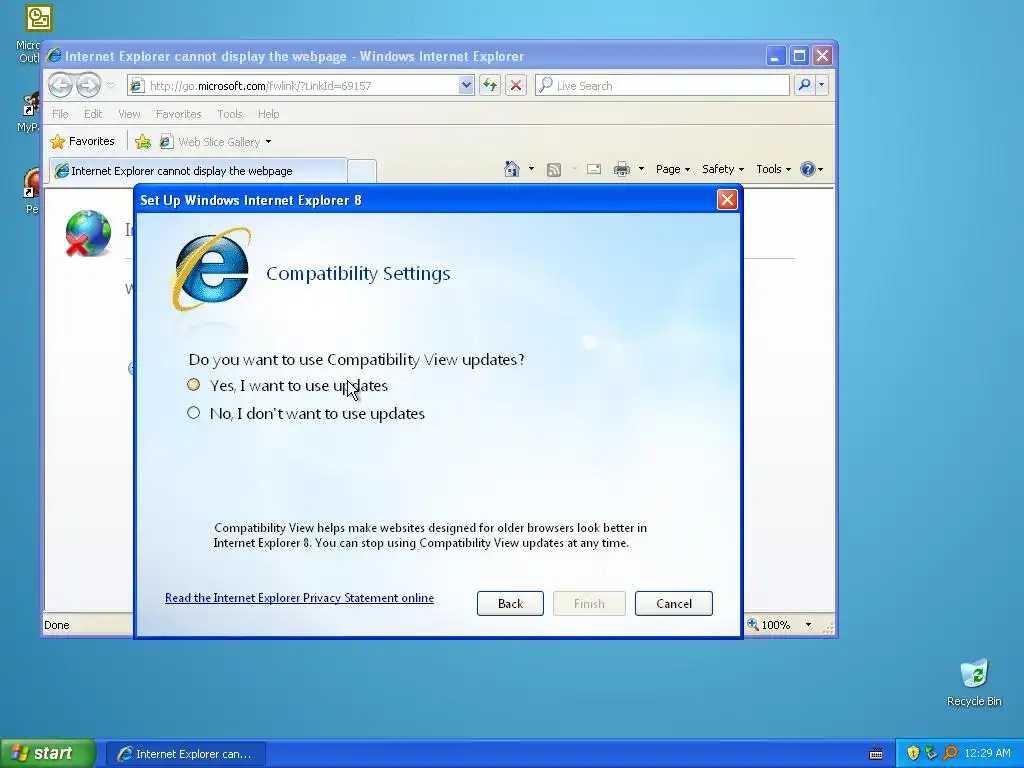Open the Safety command bar menu
Screen dimensions: 1024x768
[722, 169]
